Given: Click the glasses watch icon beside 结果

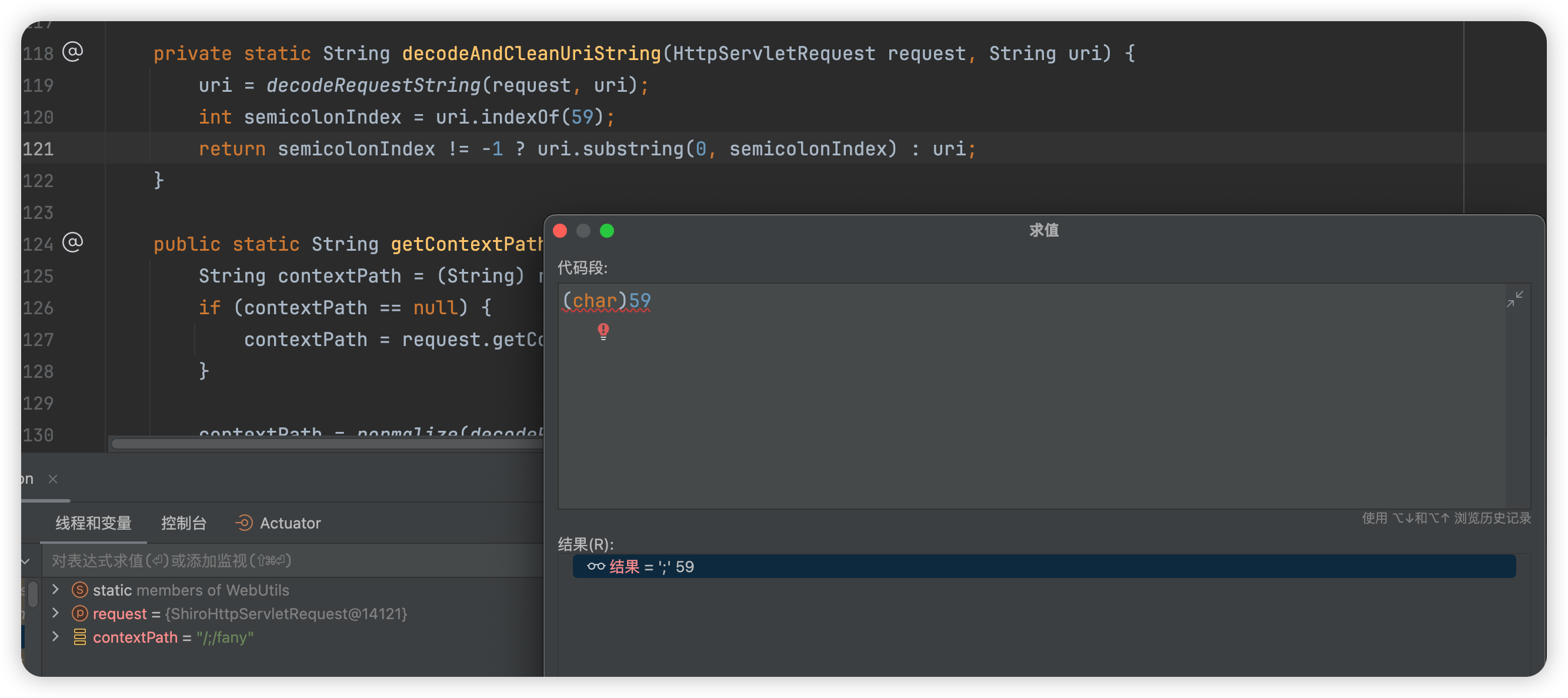Looking at the screenshot, I should click(595, 566).
